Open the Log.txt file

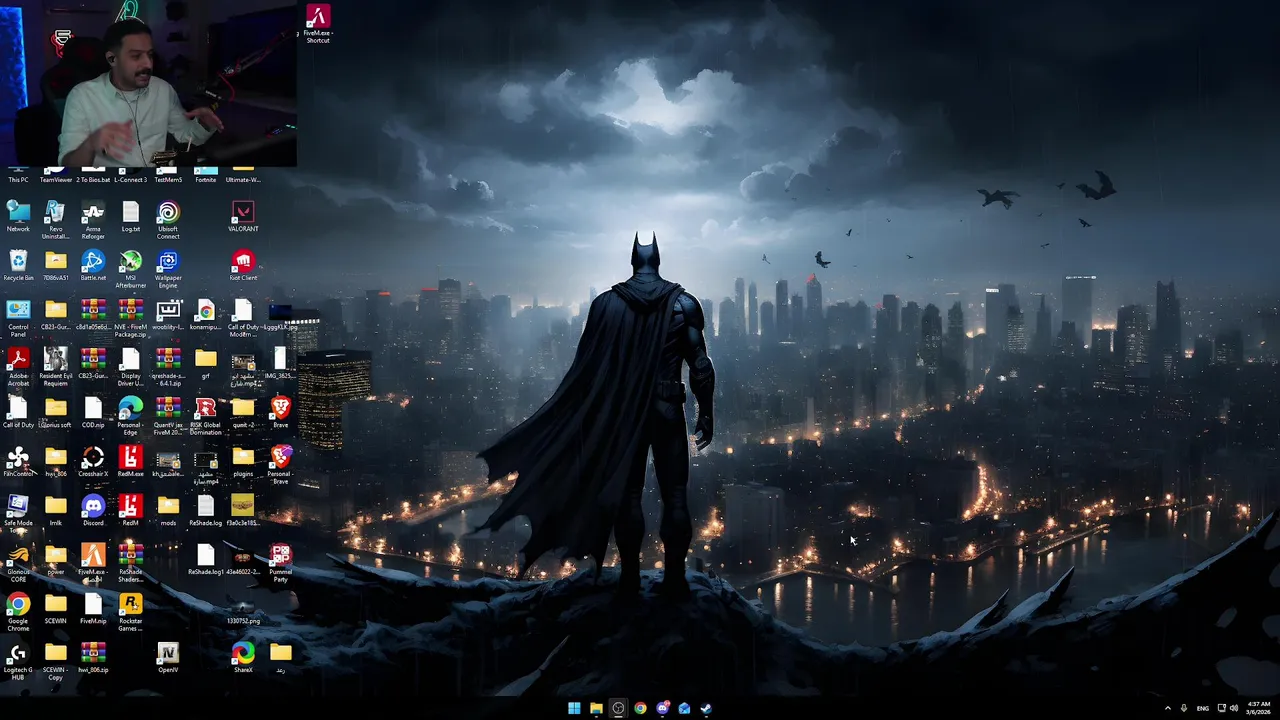point(131,216)
